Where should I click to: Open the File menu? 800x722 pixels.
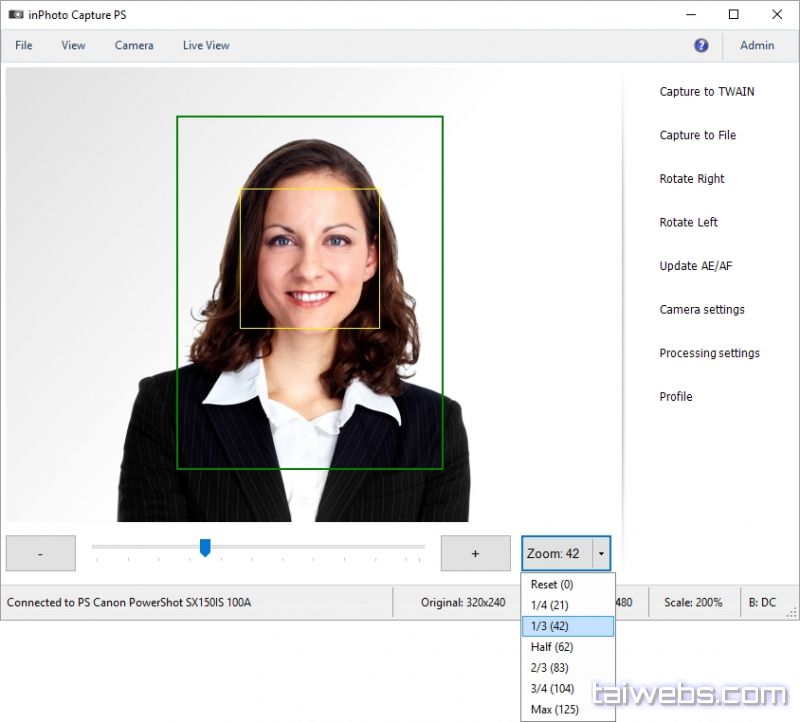click(24, 45)
